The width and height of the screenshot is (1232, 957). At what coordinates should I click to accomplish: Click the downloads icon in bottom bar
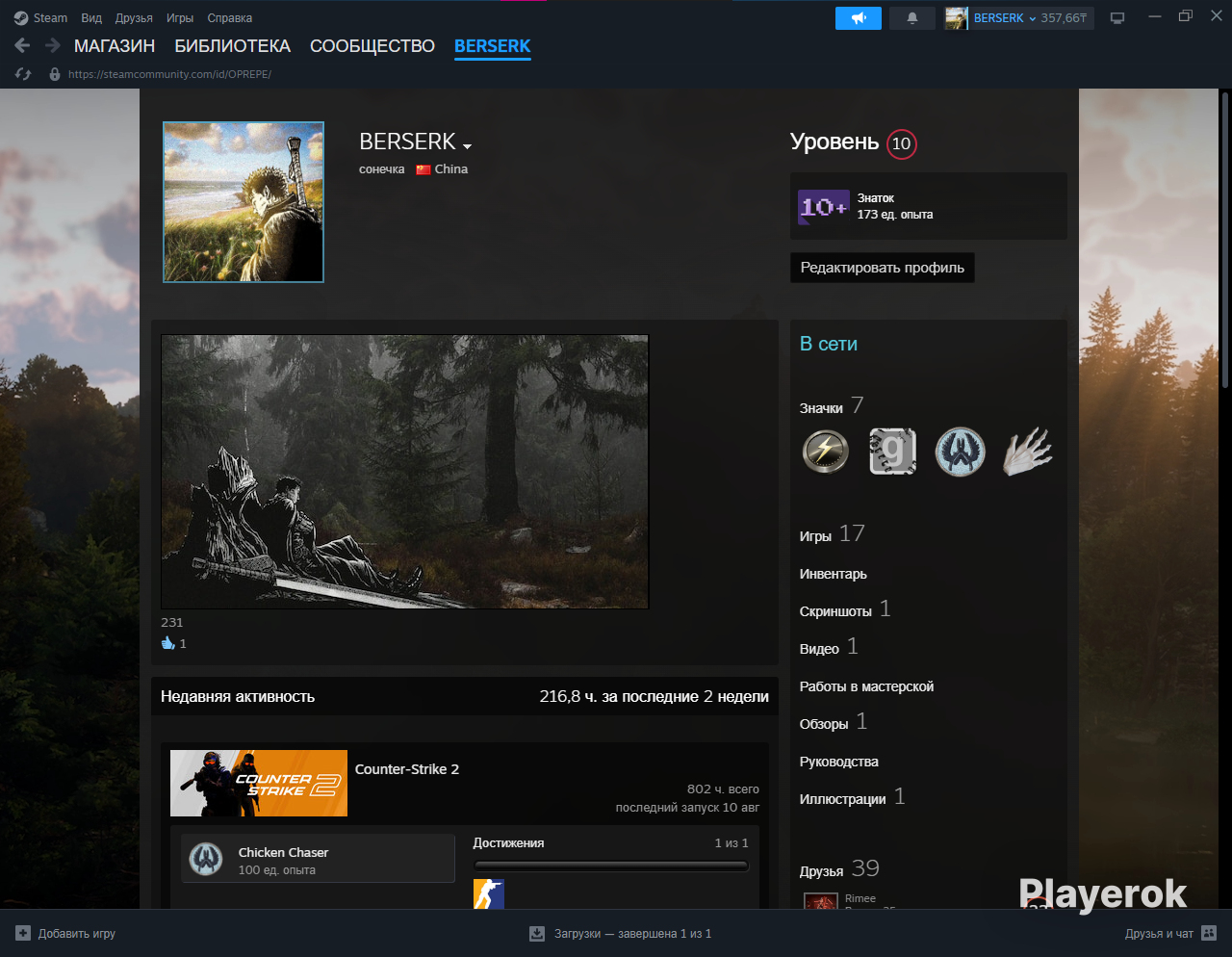coord(537,933)
